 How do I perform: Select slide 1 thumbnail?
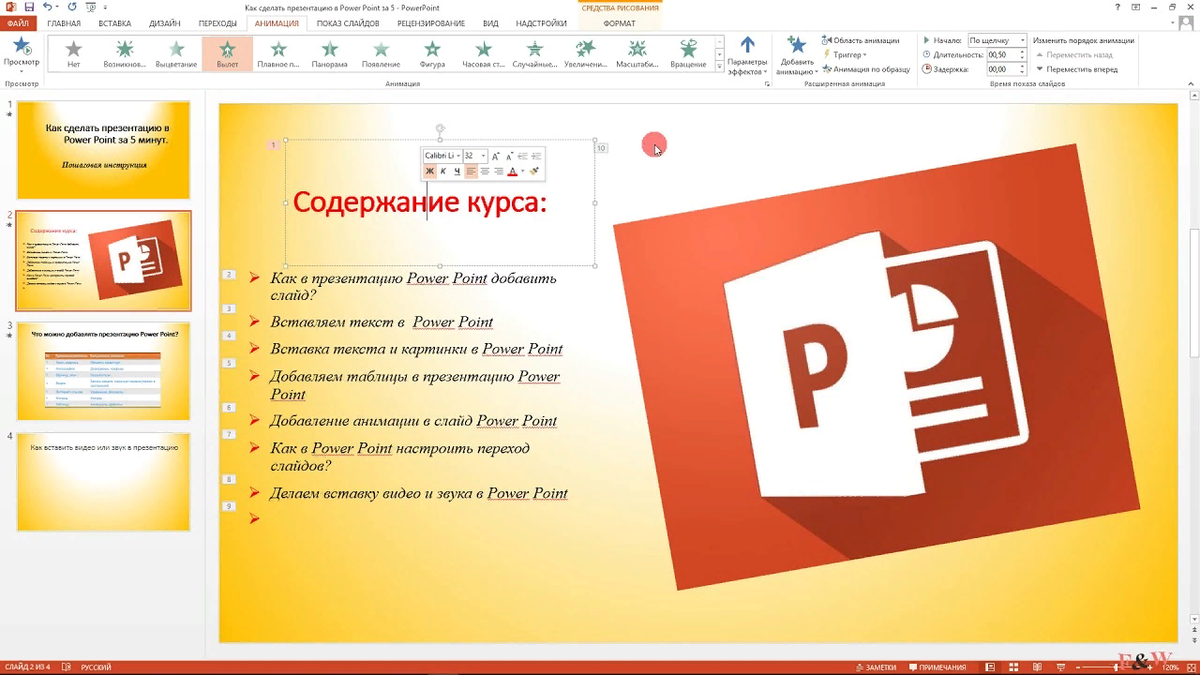click(104, 149)
